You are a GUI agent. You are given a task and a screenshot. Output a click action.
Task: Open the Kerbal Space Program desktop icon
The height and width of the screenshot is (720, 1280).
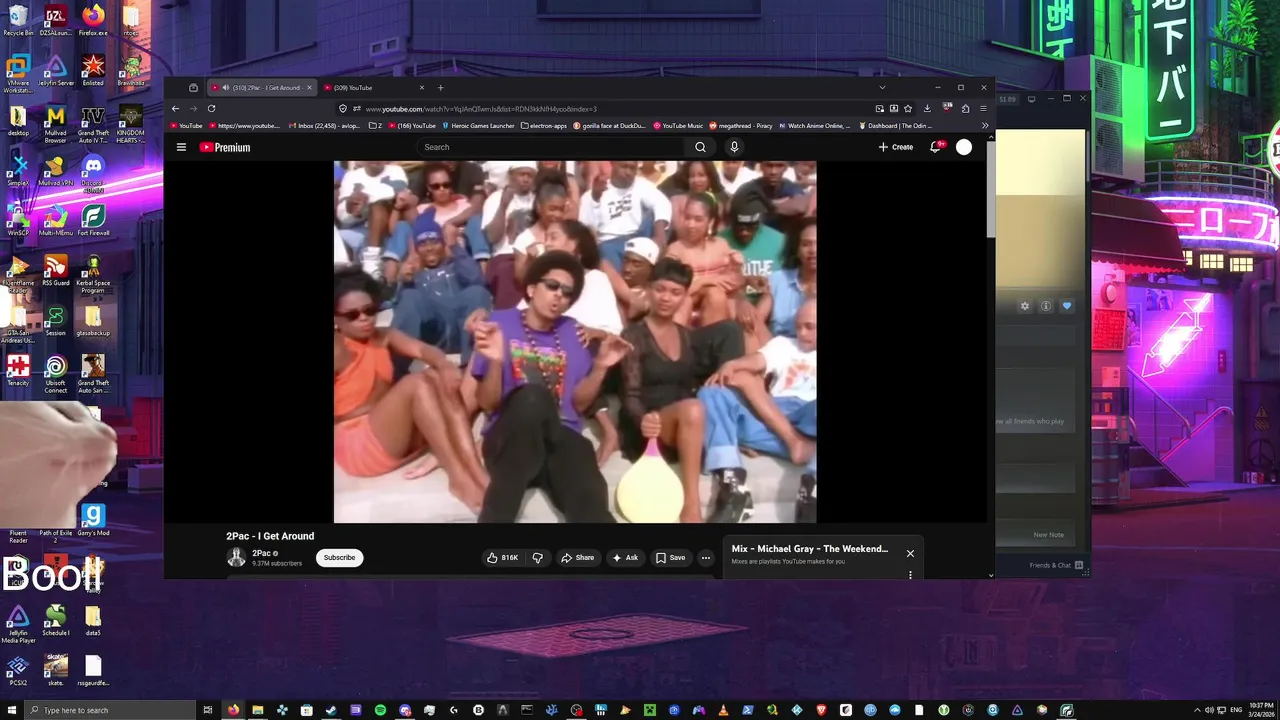93,273
